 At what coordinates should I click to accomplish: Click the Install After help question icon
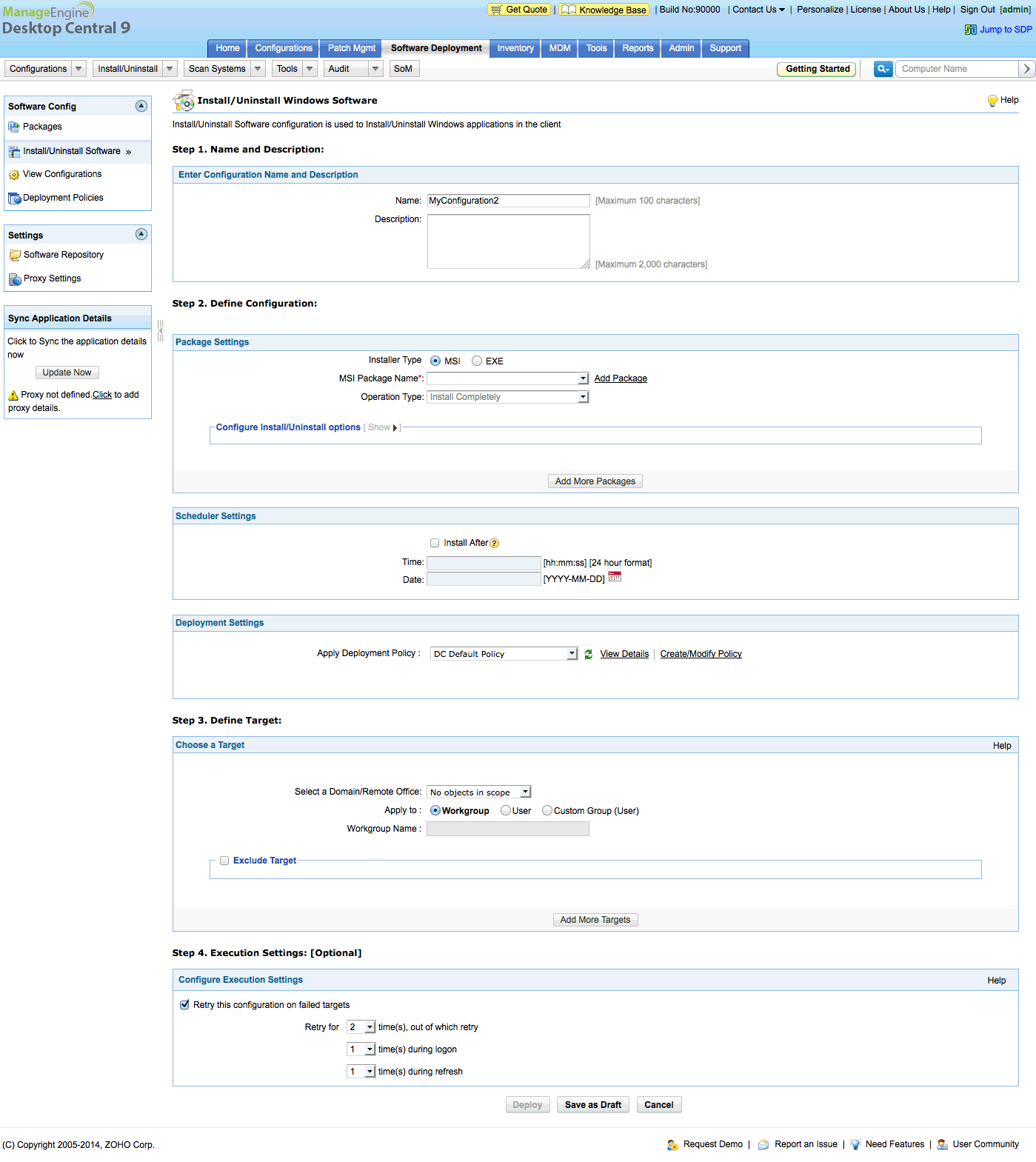495,544
